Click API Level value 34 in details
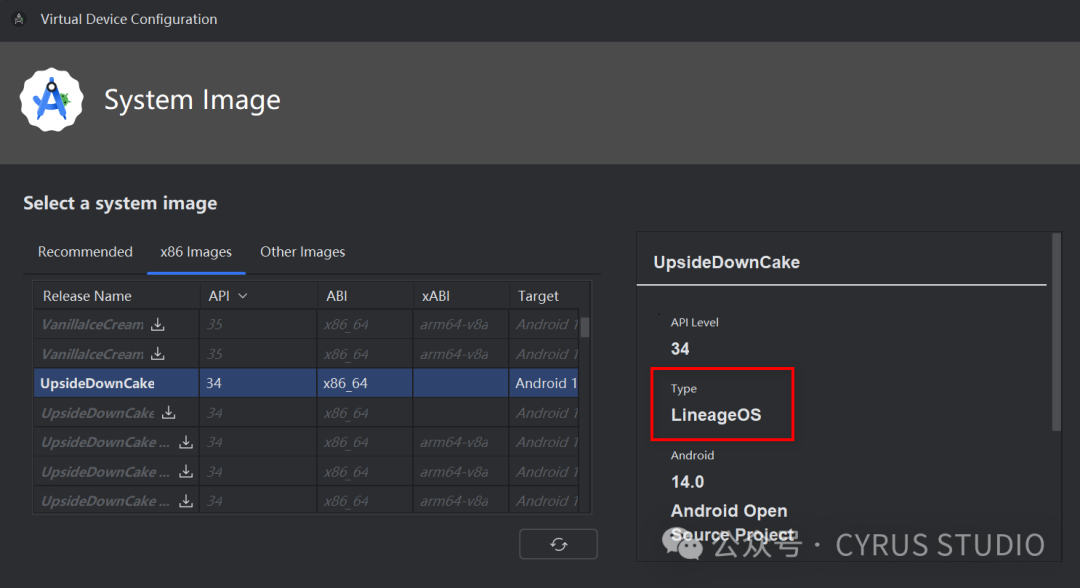 680,349
